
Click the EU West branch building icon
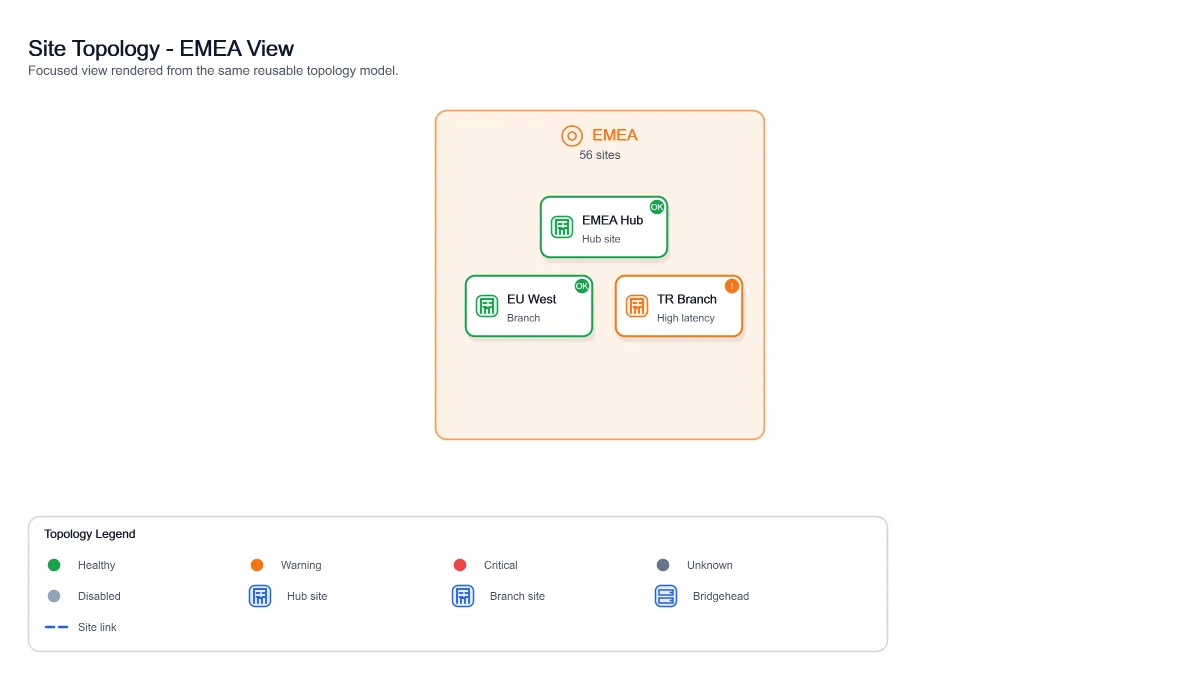point(487,306)
